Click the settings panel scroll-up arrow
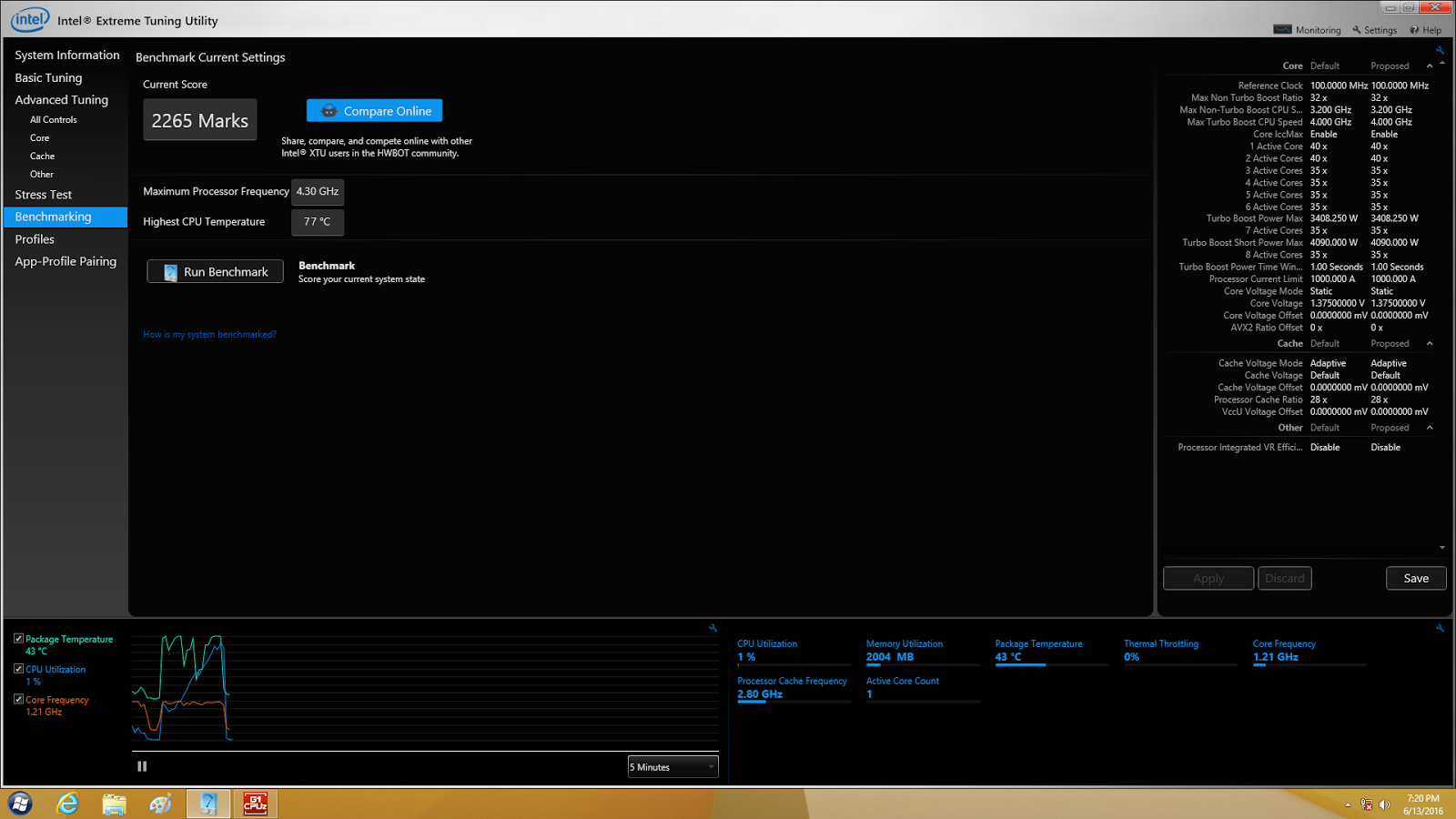 click(1442, 63)
